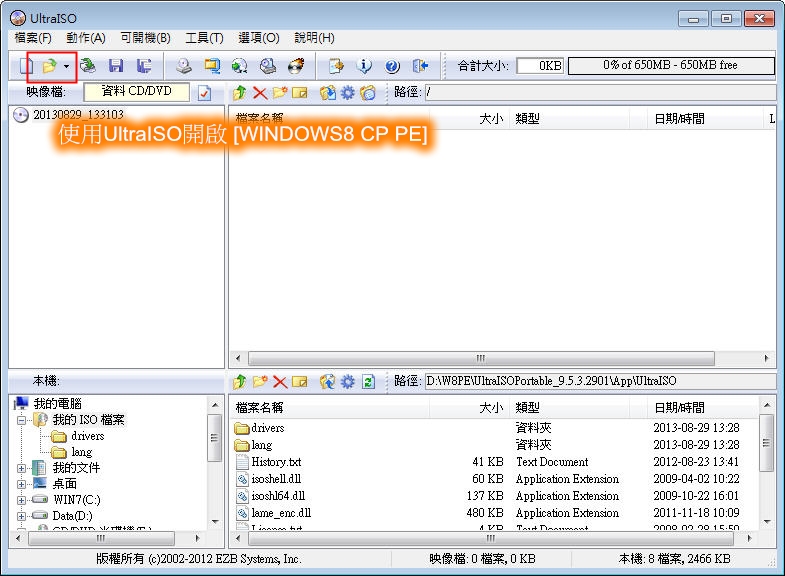
Task: Click the local 路徑 field with D:\W8PE path
Action: tap(600, 381)
